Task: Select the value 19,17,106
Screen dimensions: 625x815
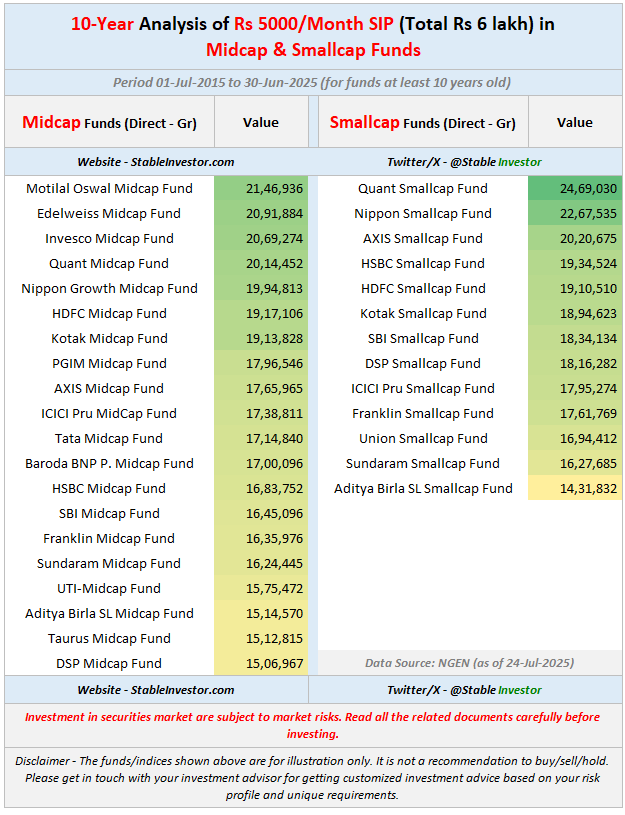Action: 274,313
